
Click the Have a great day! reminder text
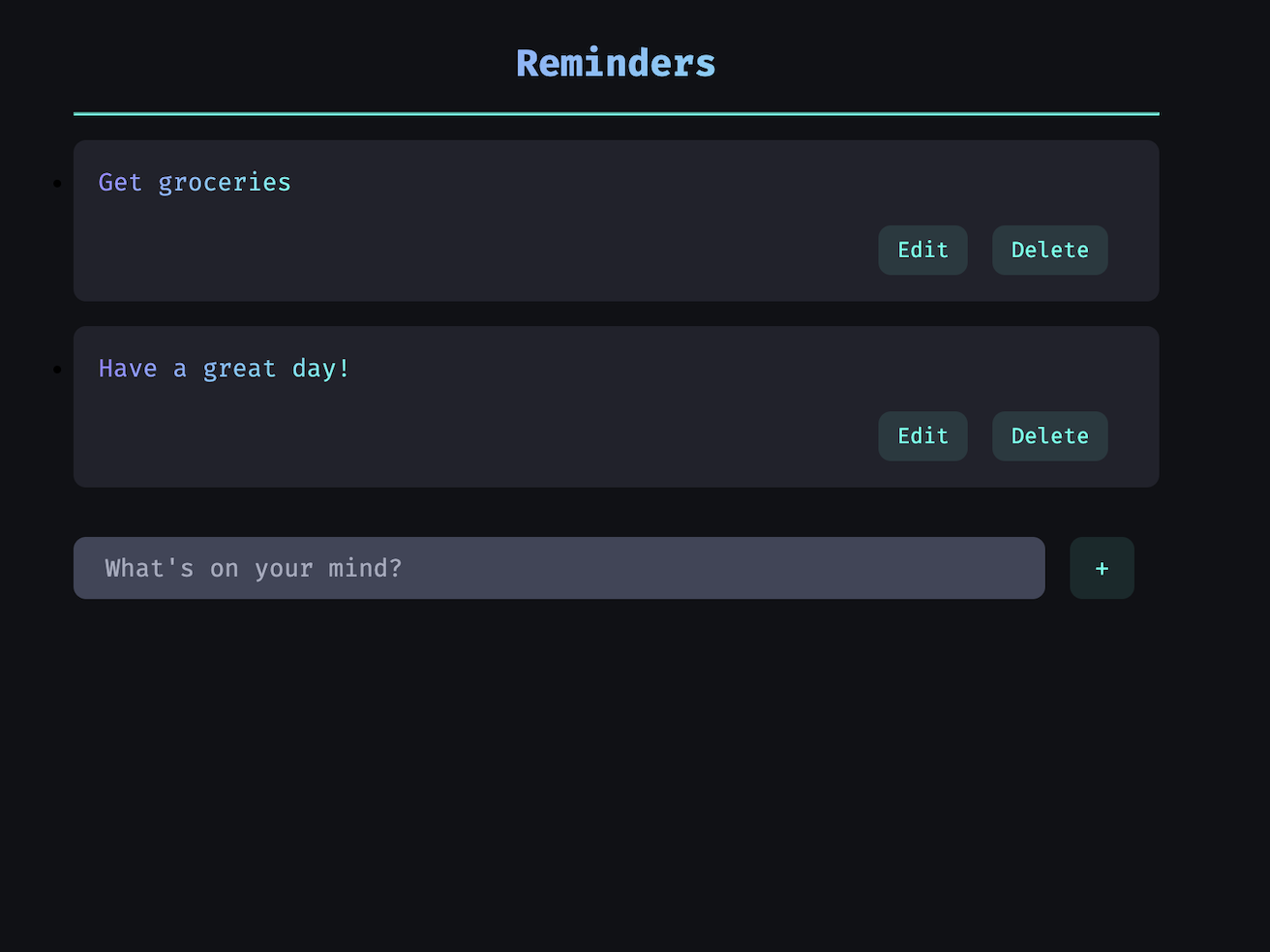tap(224, 368)
